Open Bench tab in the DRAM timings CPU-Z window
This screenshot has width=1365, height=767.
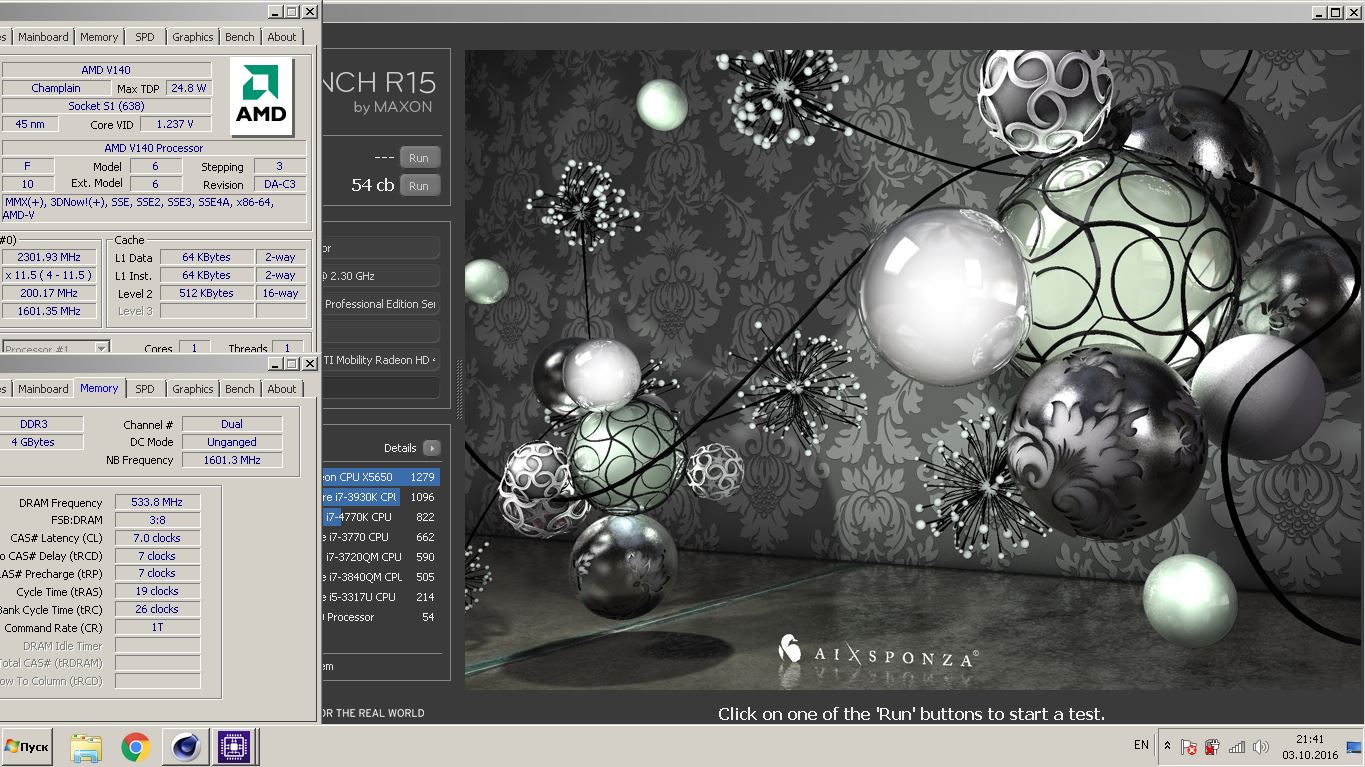click(239, 389)
